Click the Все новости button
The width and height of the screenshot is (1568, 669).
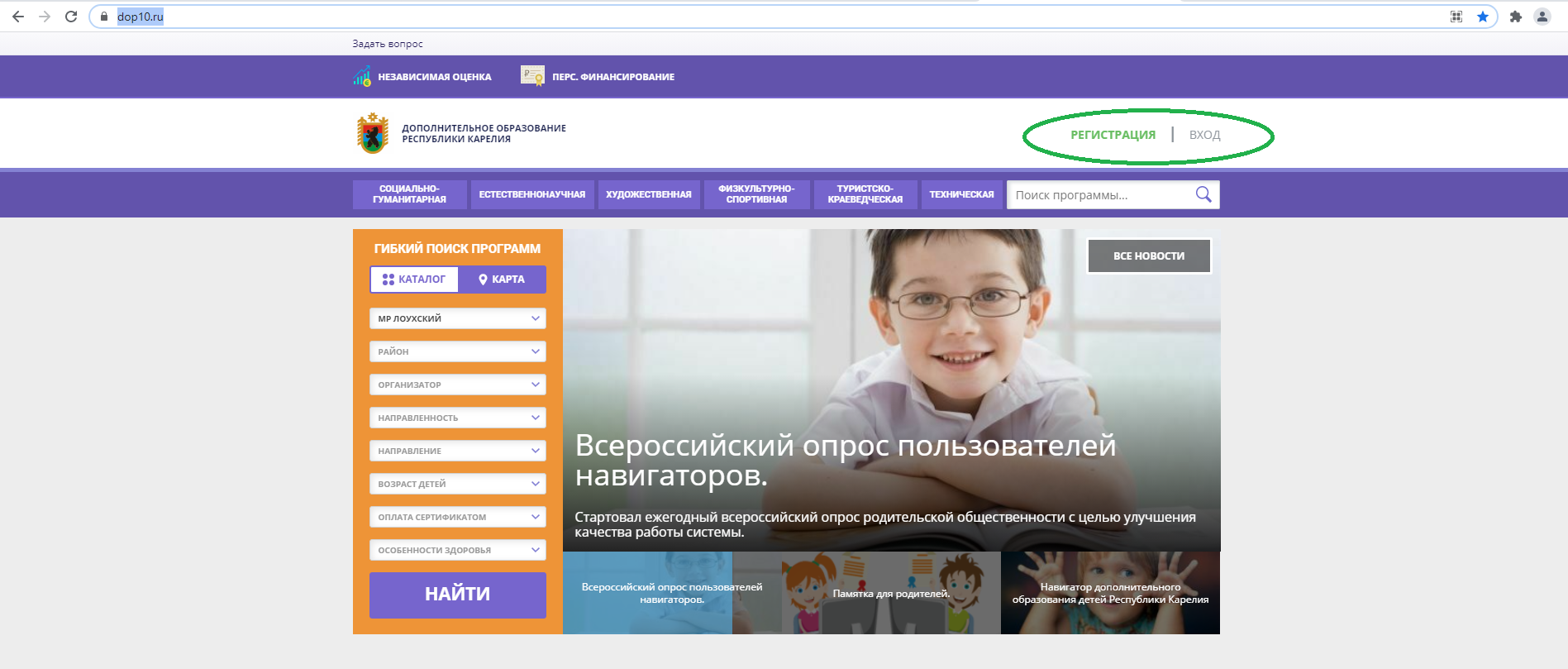[x=1149, y=256]
